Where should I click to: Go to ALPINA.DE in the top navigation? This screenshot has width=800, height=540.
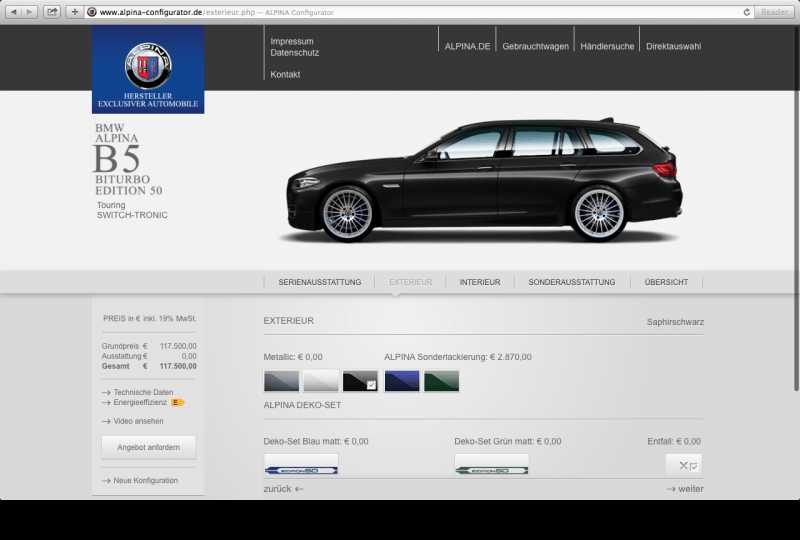(x=467, y=46)
